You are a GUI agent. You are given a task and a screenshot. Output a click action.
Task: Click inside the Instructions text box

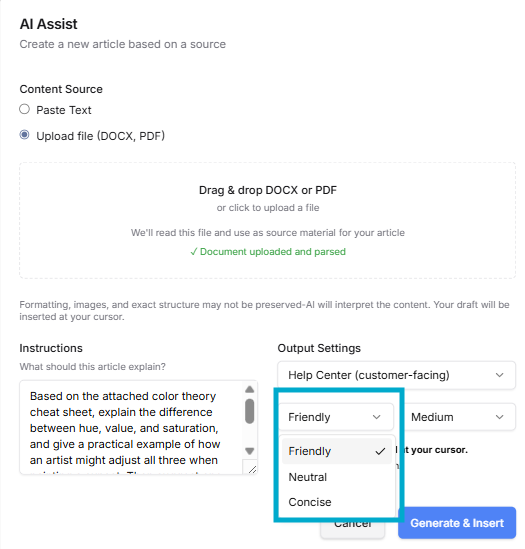click(131, 428)
